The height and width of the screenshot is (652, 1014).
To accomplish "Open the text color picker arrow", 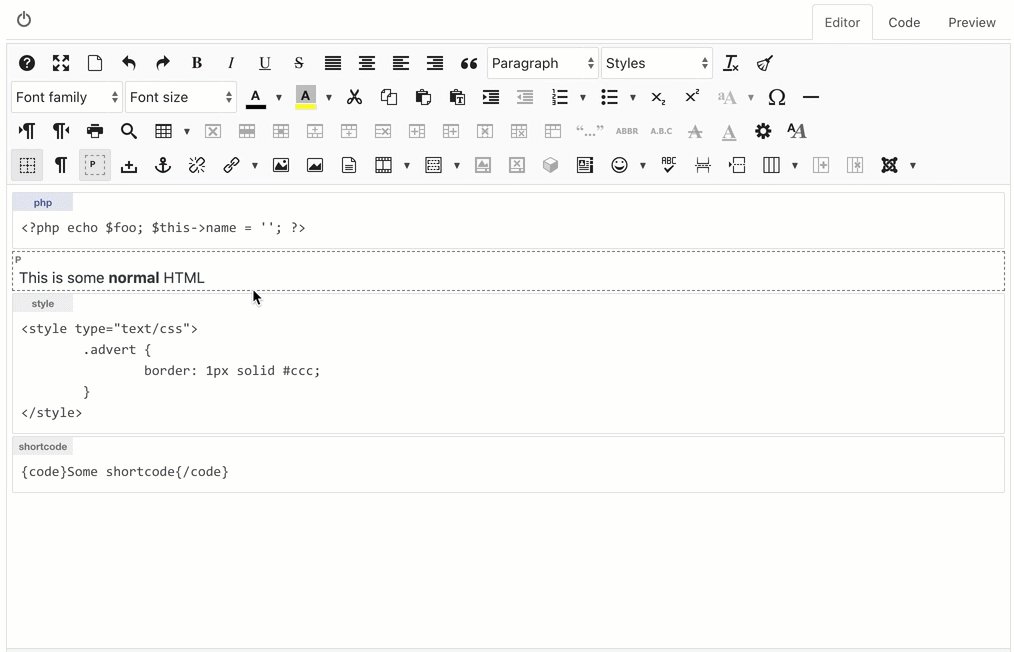I will point(279,97).
